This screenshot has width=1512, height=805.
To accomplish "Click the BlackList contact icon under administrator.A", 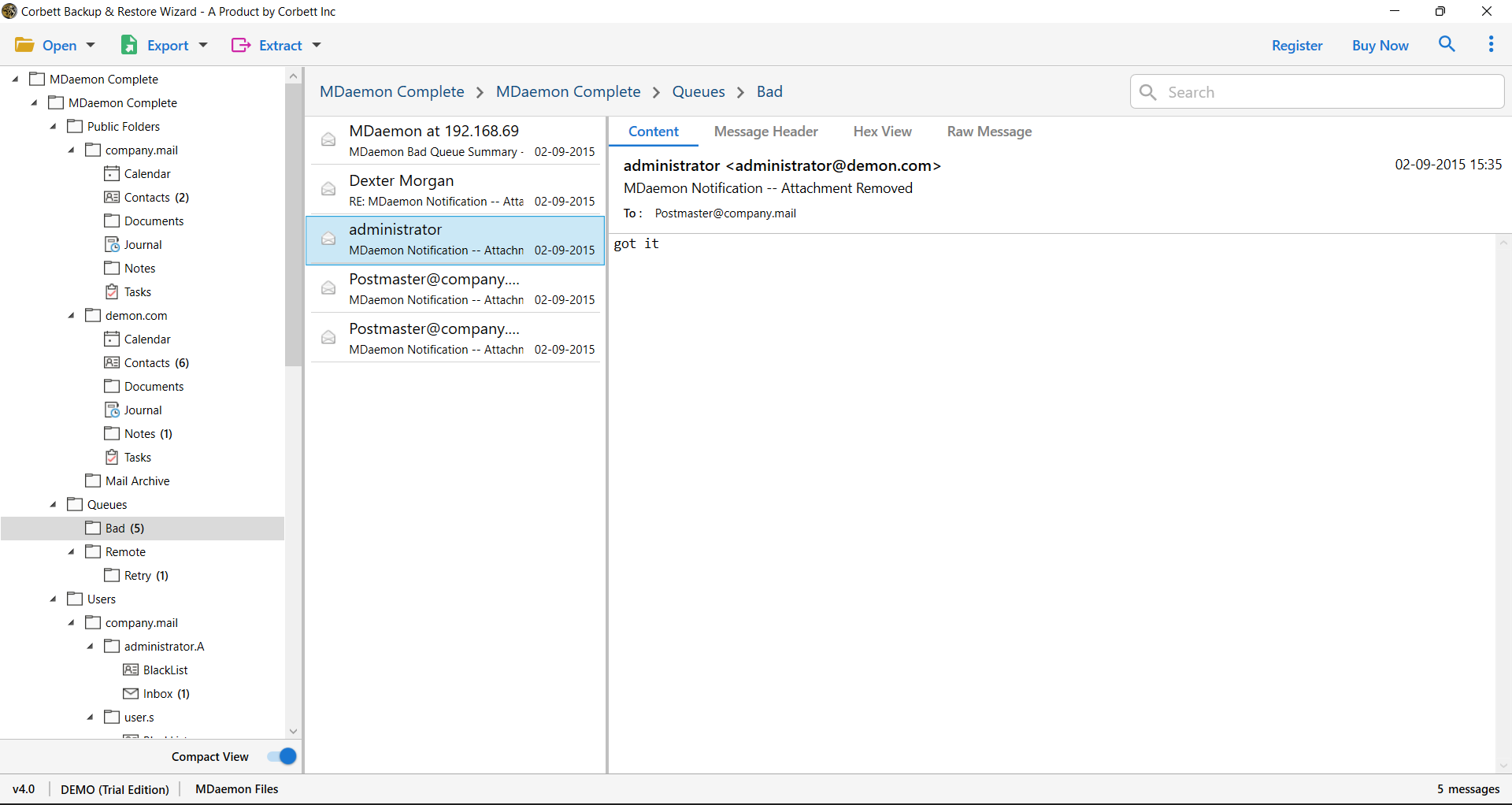I will 131,670.
